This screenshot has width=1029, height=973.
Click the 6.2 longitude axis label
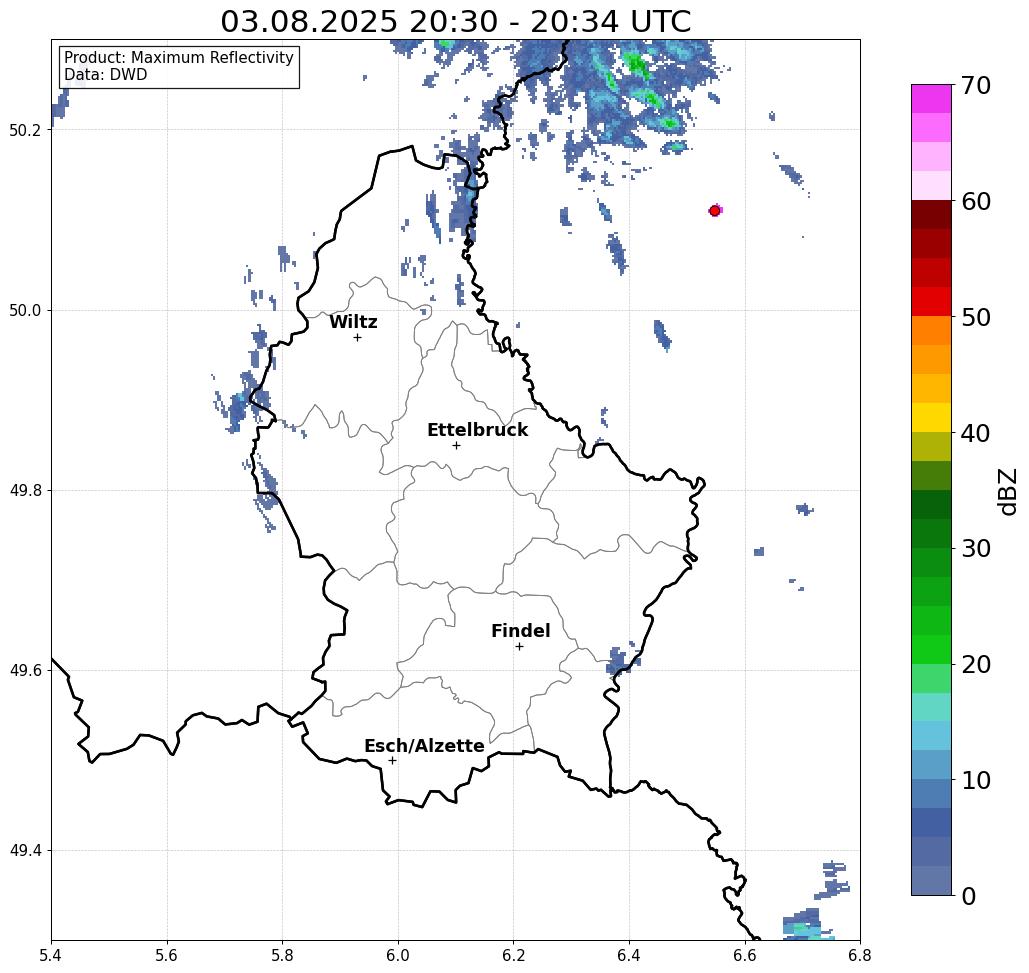click(x=514, y=955)
